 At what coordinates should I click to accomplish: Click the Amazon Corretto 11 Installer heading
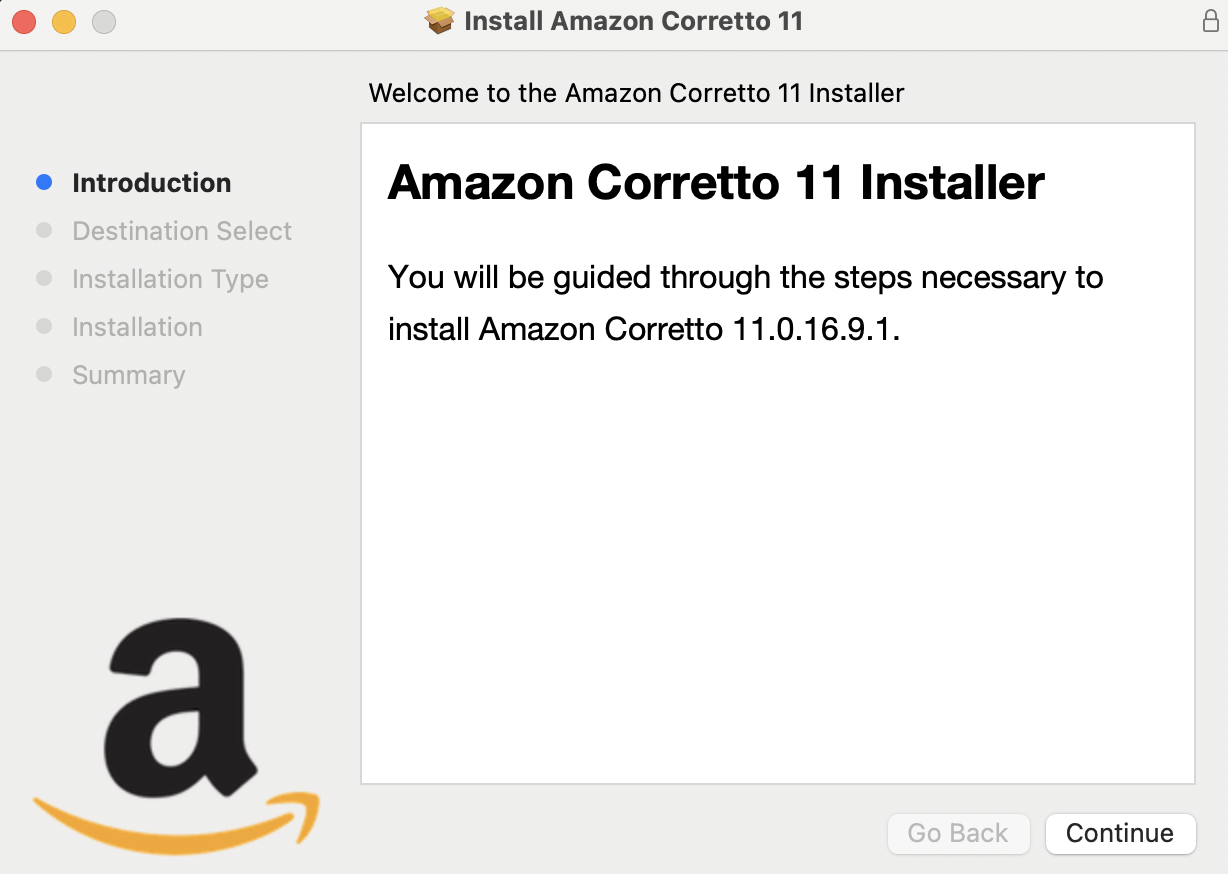[716, 183]
